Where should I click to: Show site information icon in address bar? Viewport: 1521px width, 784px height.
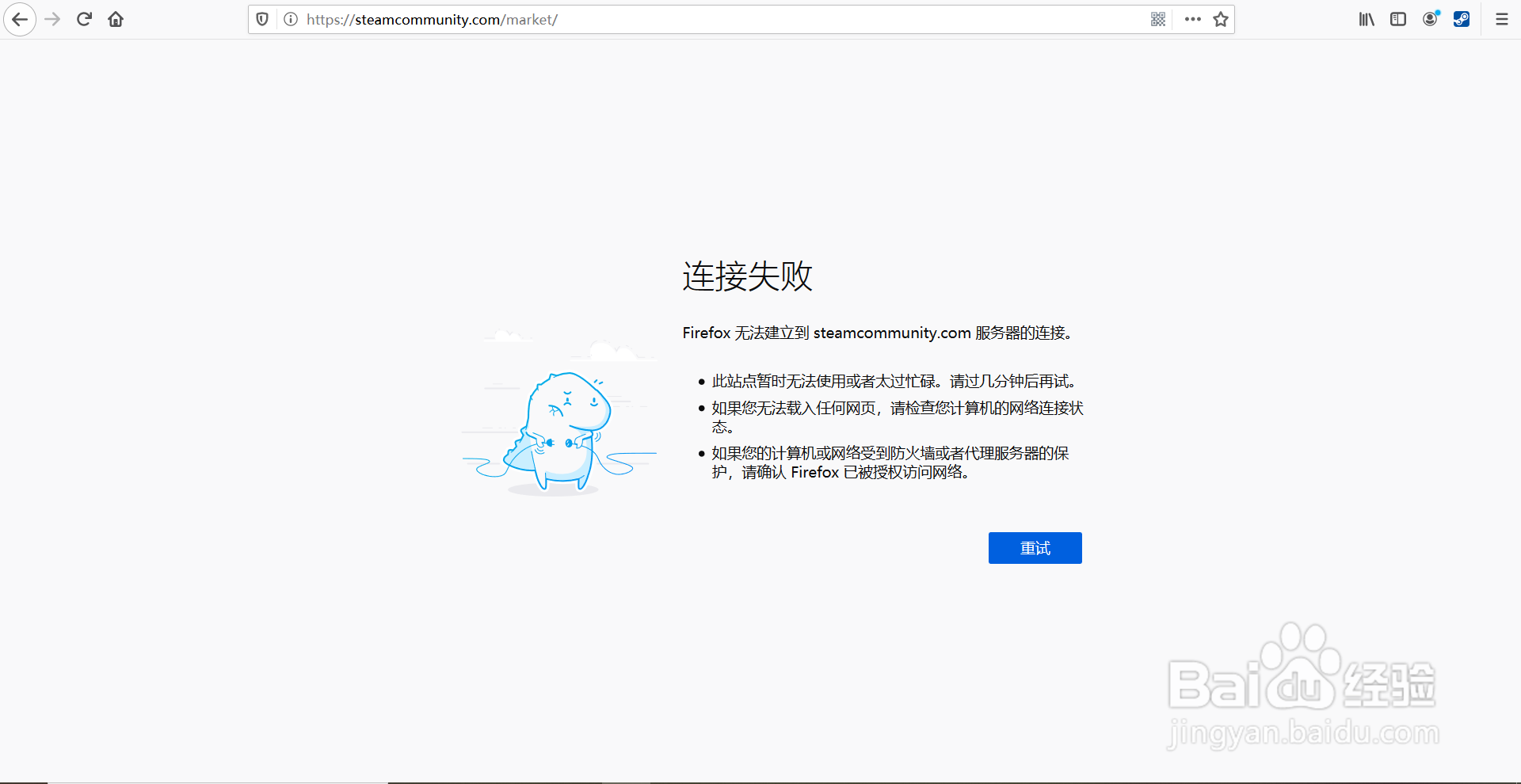tap(291, 19)
